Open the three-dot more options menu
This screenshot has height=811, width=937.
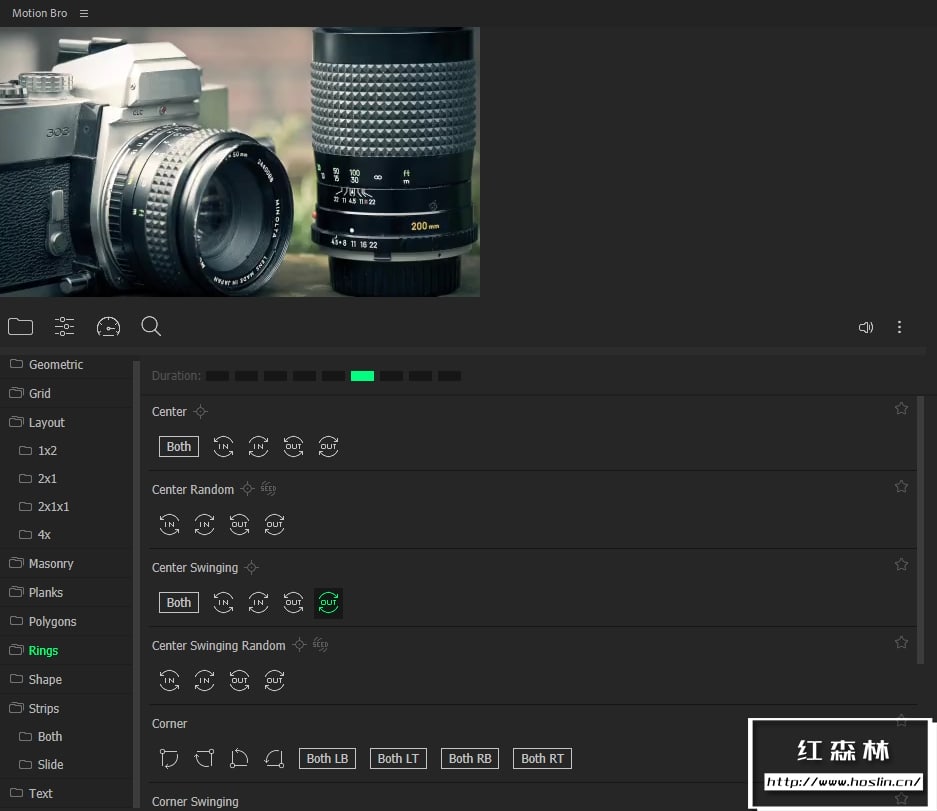[x=899, y=327]
